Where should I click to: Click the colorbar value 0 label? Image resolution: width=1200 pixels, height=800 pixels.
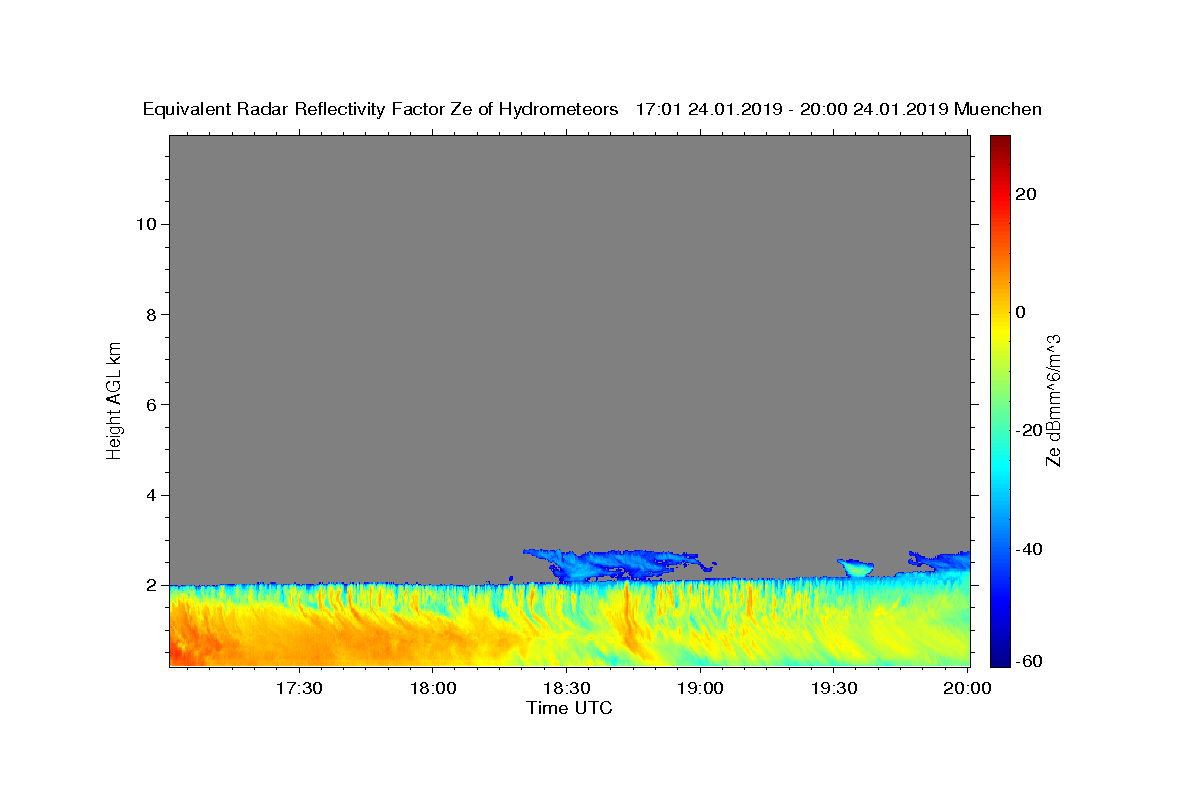pyautogui.click(x=1021, y=312)
